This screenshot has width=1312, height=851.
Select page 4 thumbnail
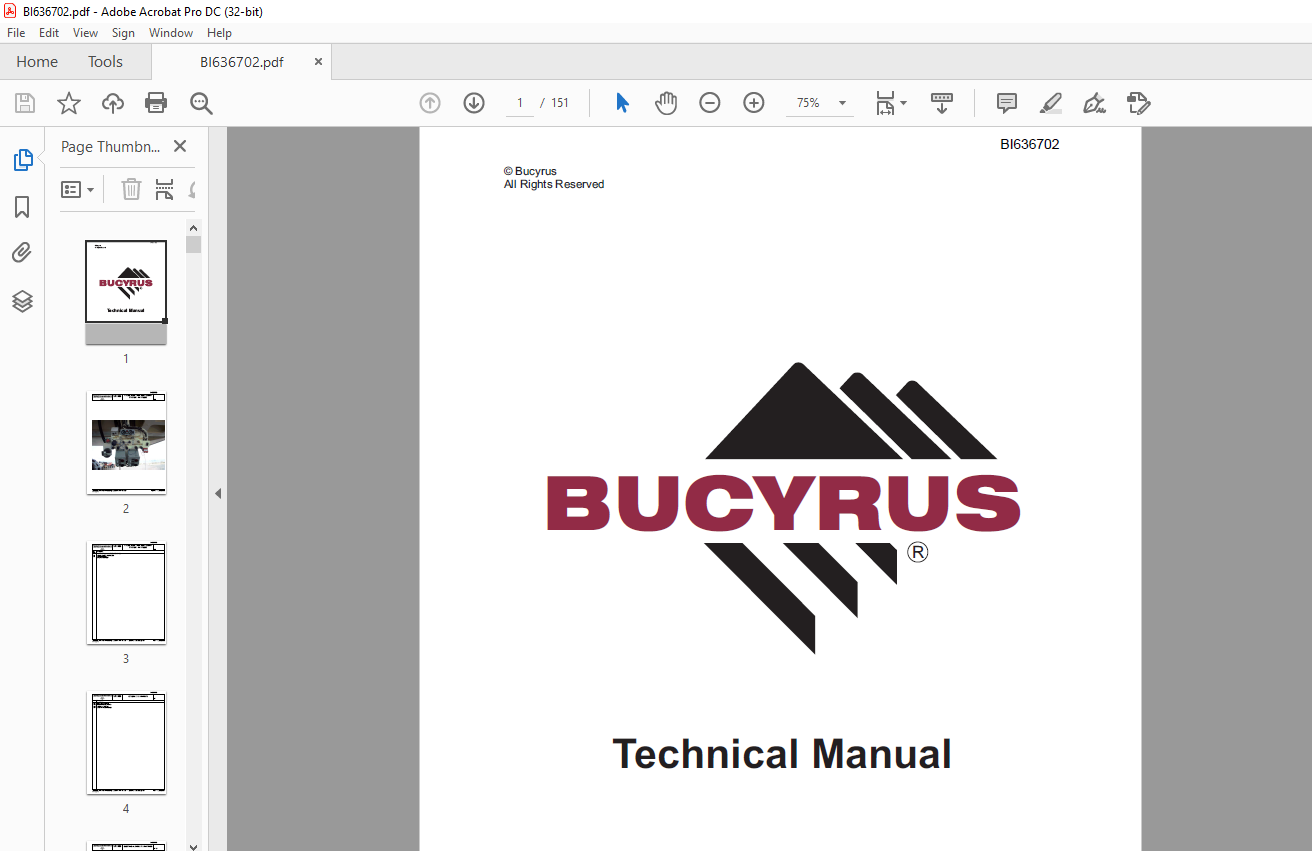click(x=126, y=743)
